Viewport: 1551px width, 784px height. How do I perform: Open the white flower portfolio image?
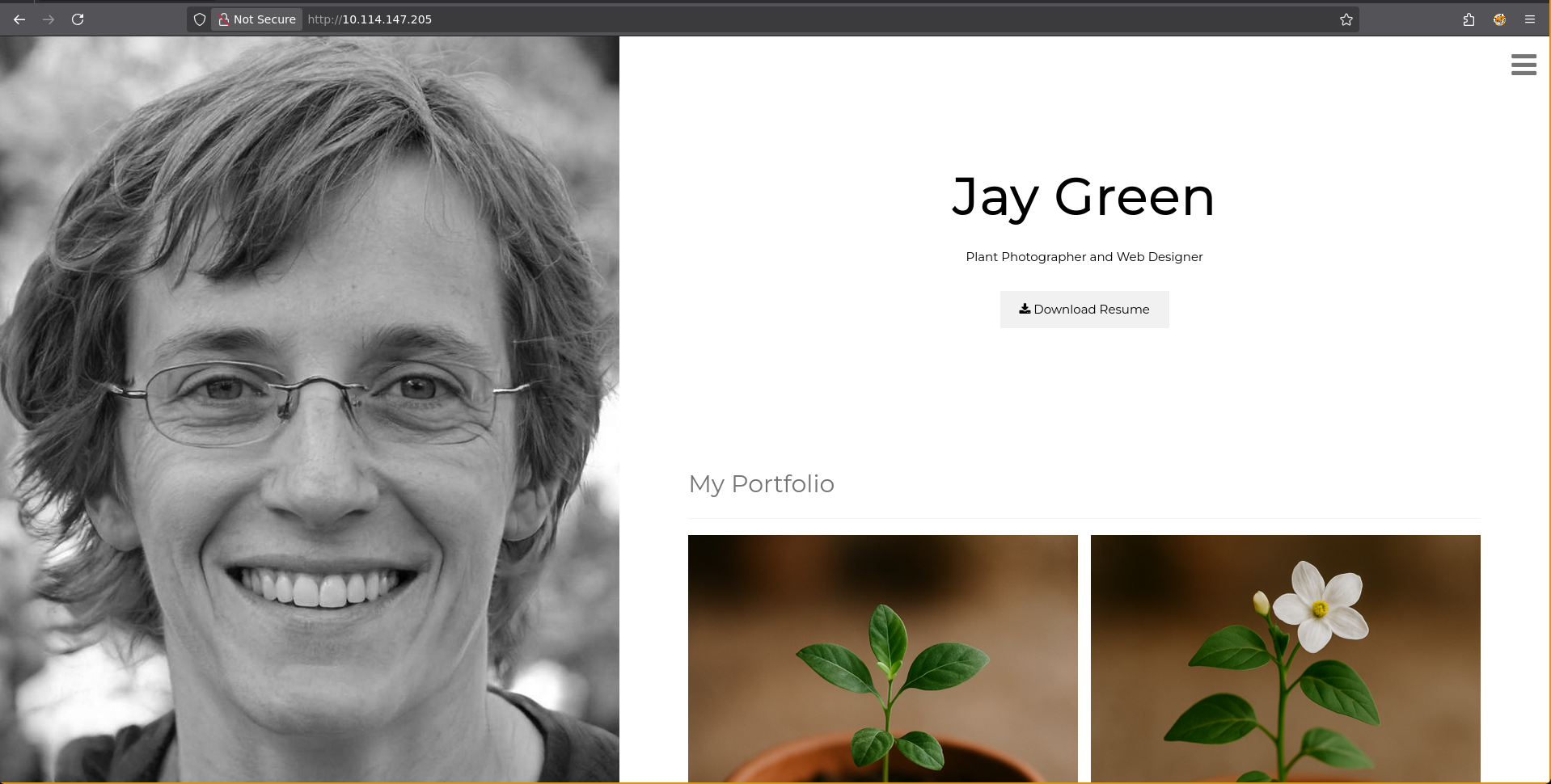point(1286,658)
